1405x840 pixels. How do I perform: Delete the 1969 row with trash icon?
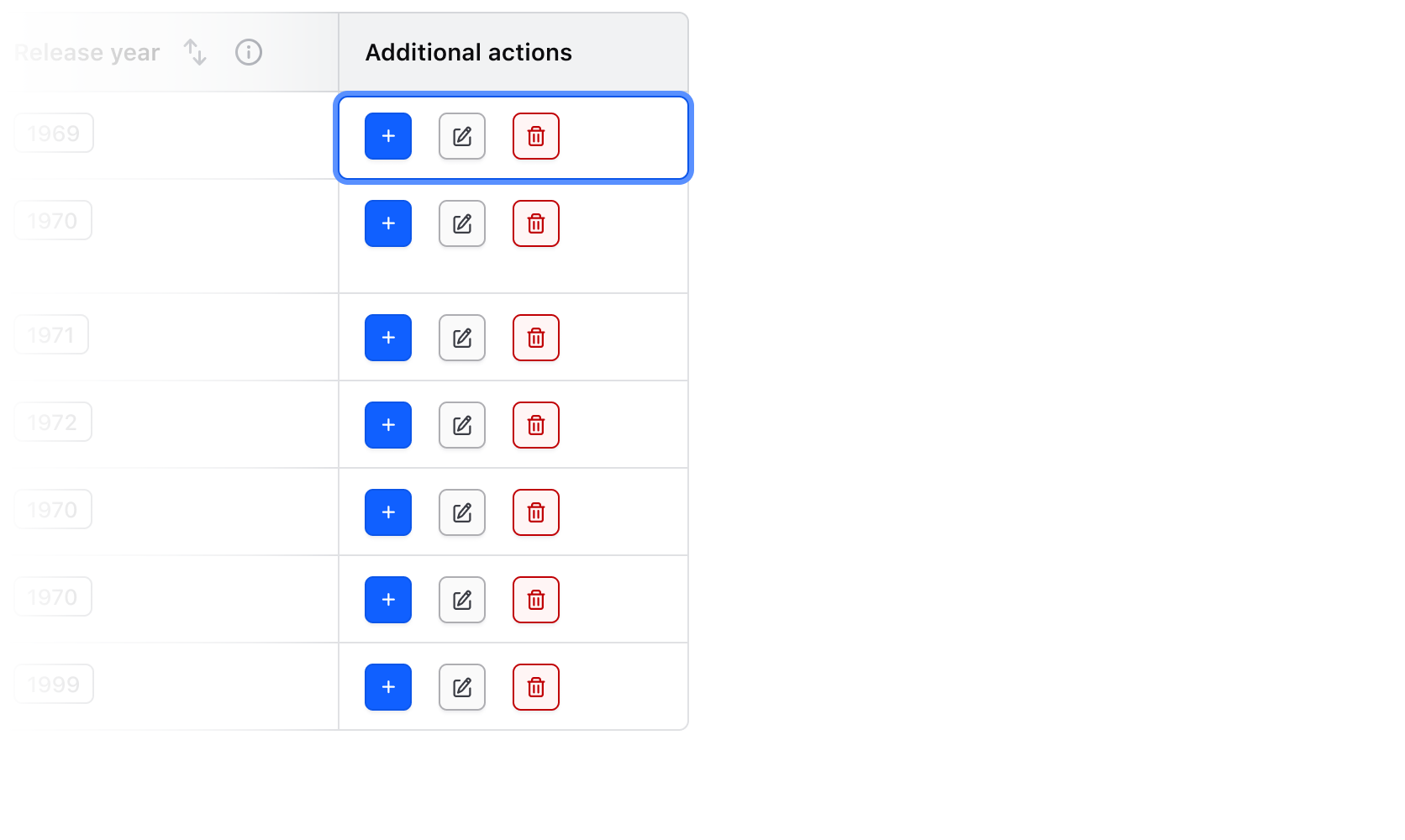(x=536, y=136)
